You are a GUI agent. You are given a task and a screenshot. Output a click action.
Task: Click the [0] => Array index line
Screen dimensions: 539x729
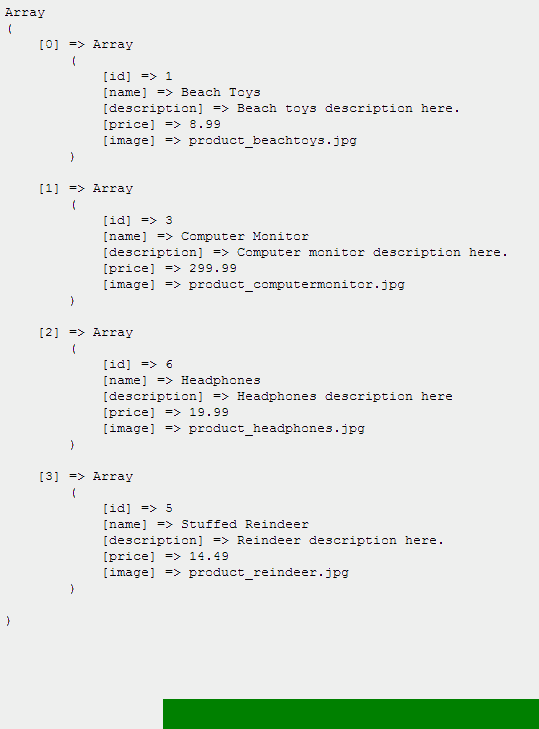(86, 45)
